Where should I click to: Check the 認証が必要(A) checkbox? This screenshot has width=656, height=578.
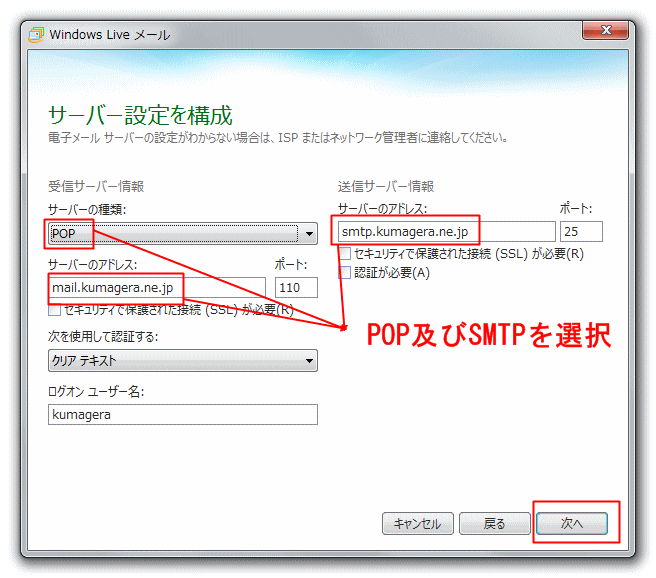click(x=345, y=273)
